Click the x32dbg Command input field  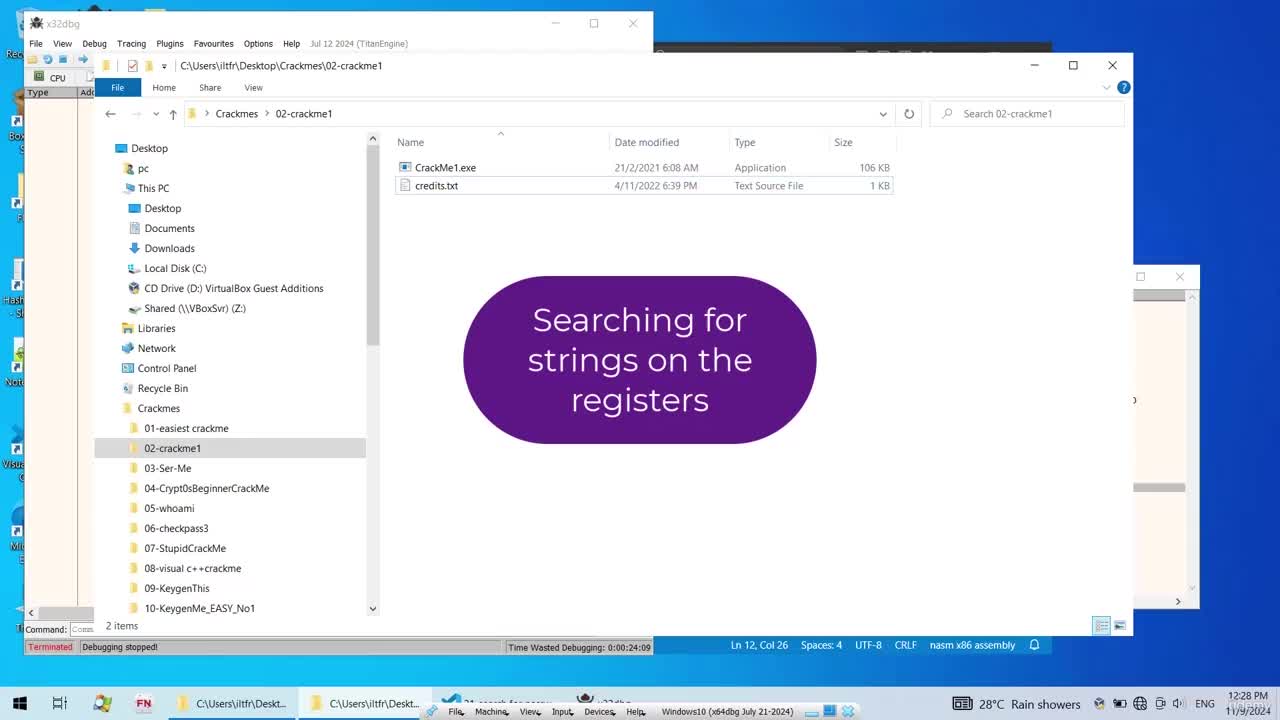click(x=81, y=629)
